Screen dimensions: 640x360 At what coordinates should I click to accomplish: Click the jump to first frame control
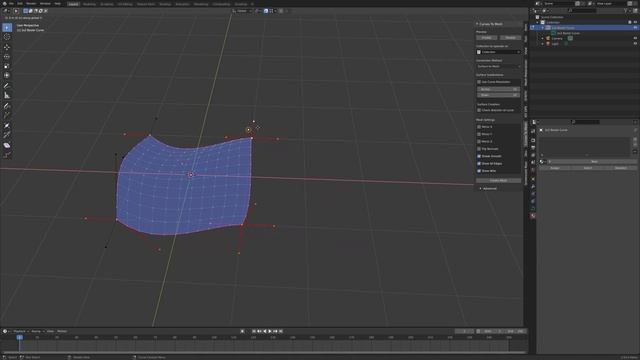[x=254, y=331]
